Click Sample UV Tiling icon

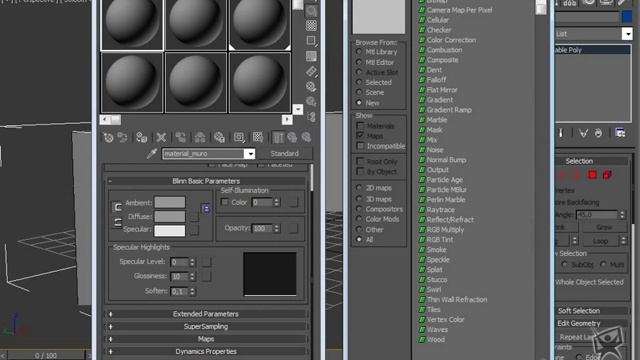point(311,40)
